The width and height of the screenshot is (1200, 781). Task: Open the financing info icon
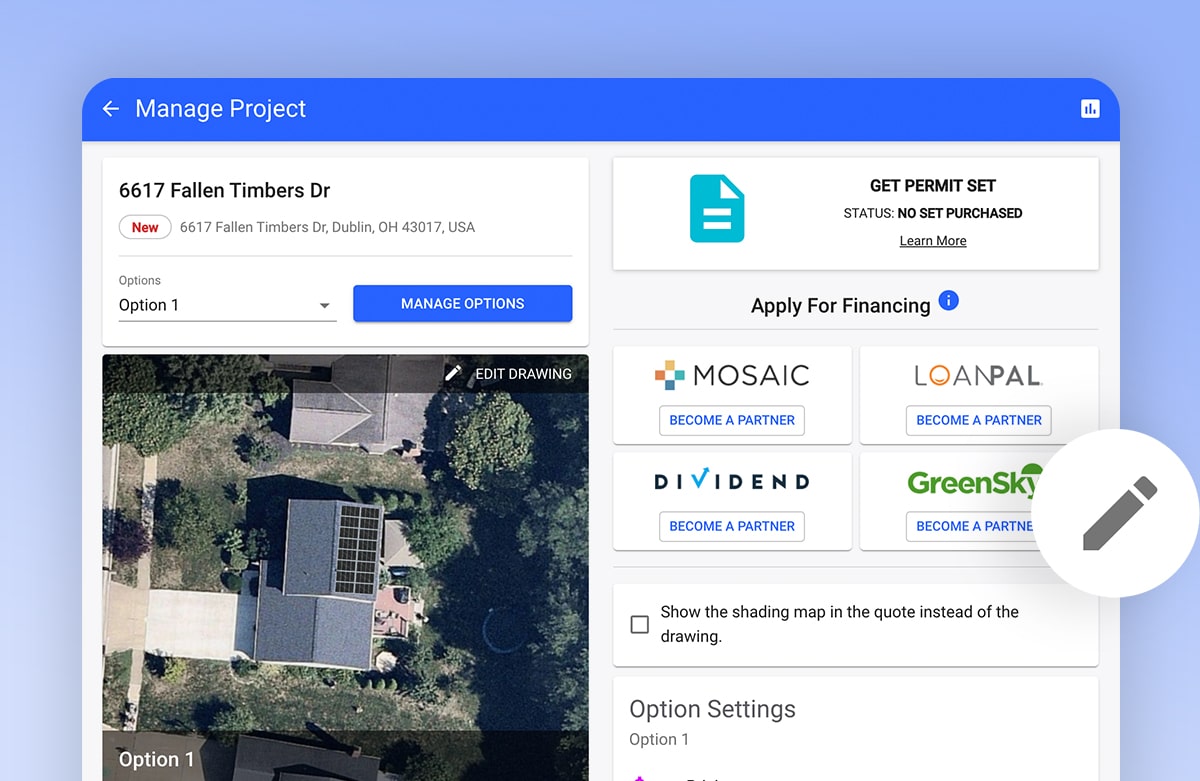pyautogui.click(x=949, y=300)
